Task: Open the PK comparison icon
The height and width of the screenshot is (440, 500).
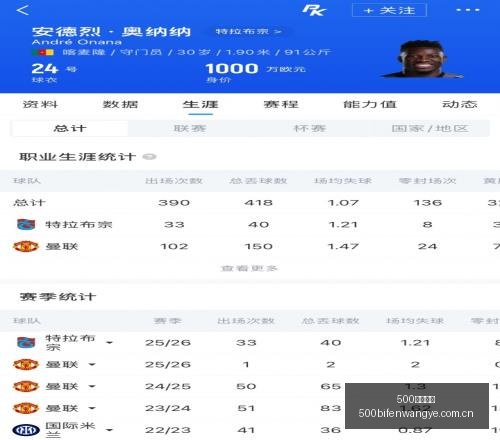Action: click(x=314, y=10)
